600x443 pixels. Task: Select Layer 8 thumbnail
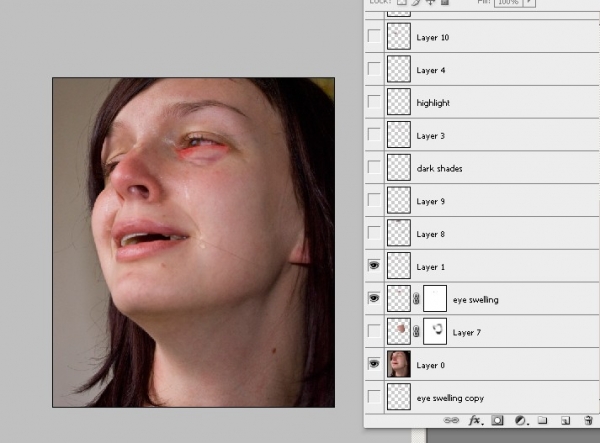(399, 233)
